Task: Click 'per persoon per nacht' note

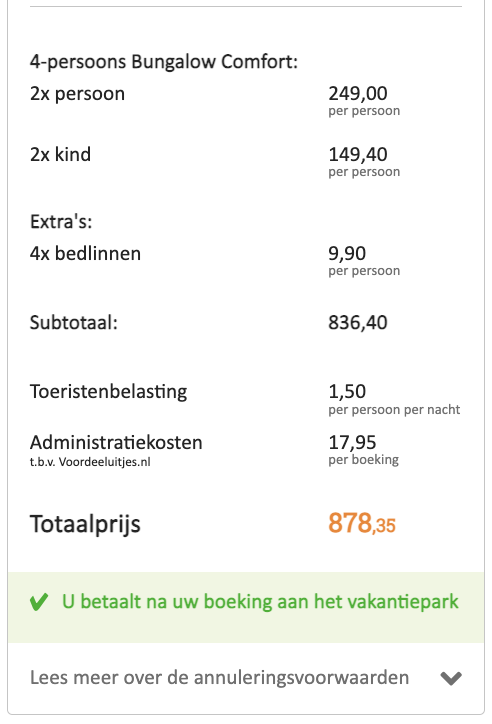Action: 394,410
